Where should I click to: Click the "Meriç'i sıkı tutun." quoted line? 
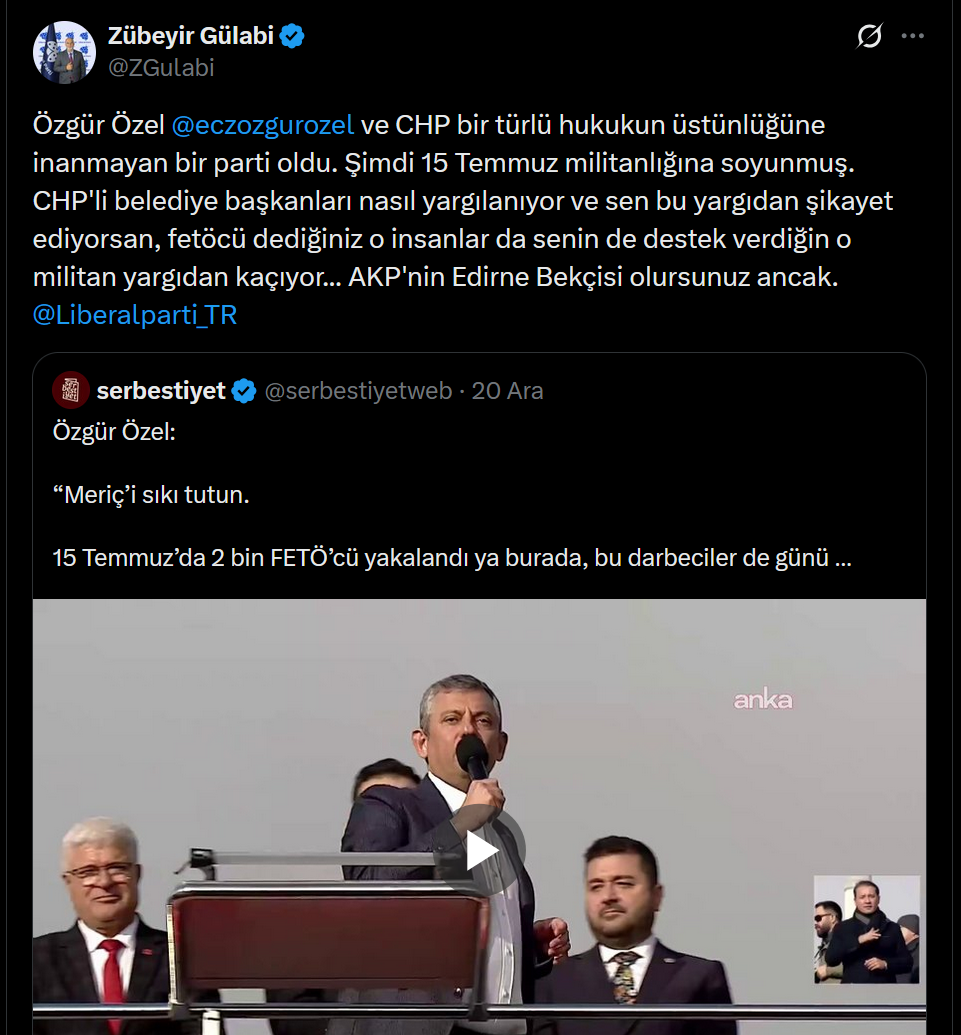(150, 495)
